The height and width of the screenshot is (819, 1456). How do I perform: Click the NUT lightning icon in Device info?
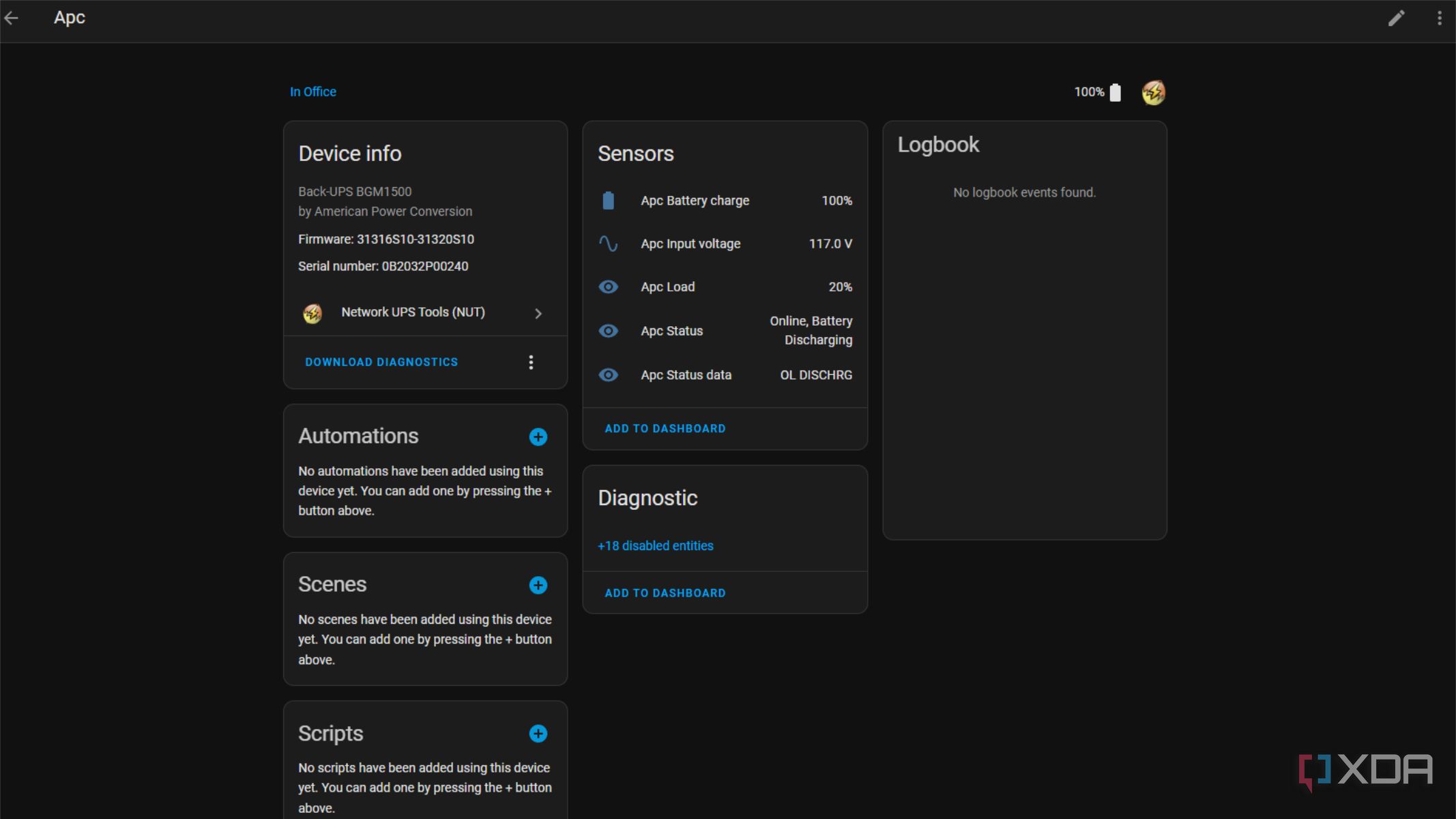click(x=313, y=313)
